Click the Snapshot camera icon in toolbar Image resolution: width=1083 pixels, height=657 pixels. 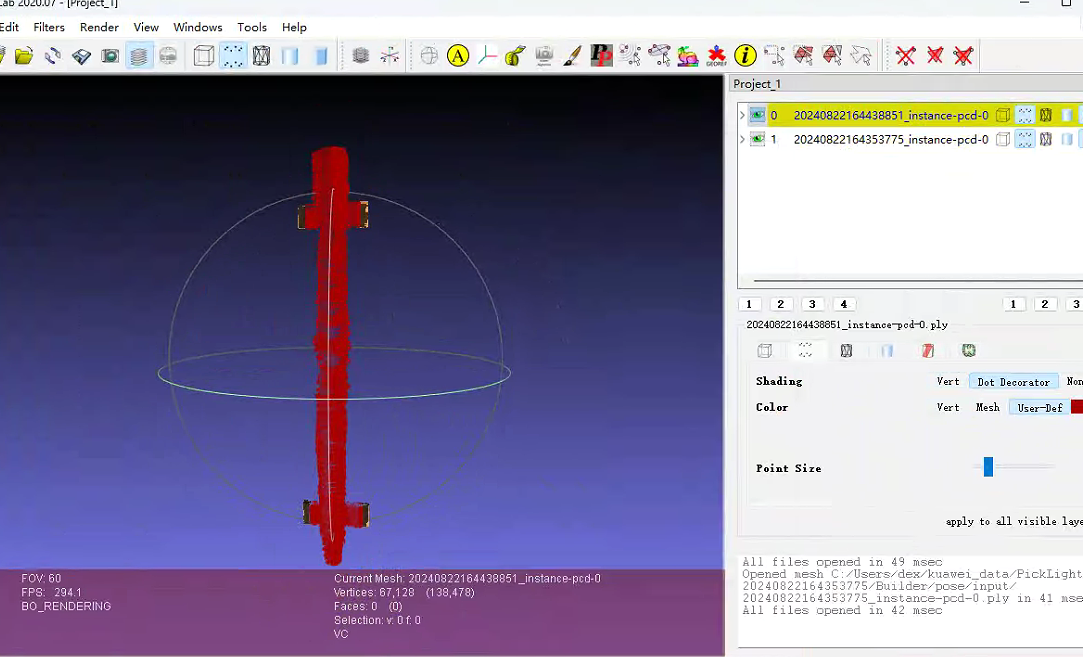(110, 56)
